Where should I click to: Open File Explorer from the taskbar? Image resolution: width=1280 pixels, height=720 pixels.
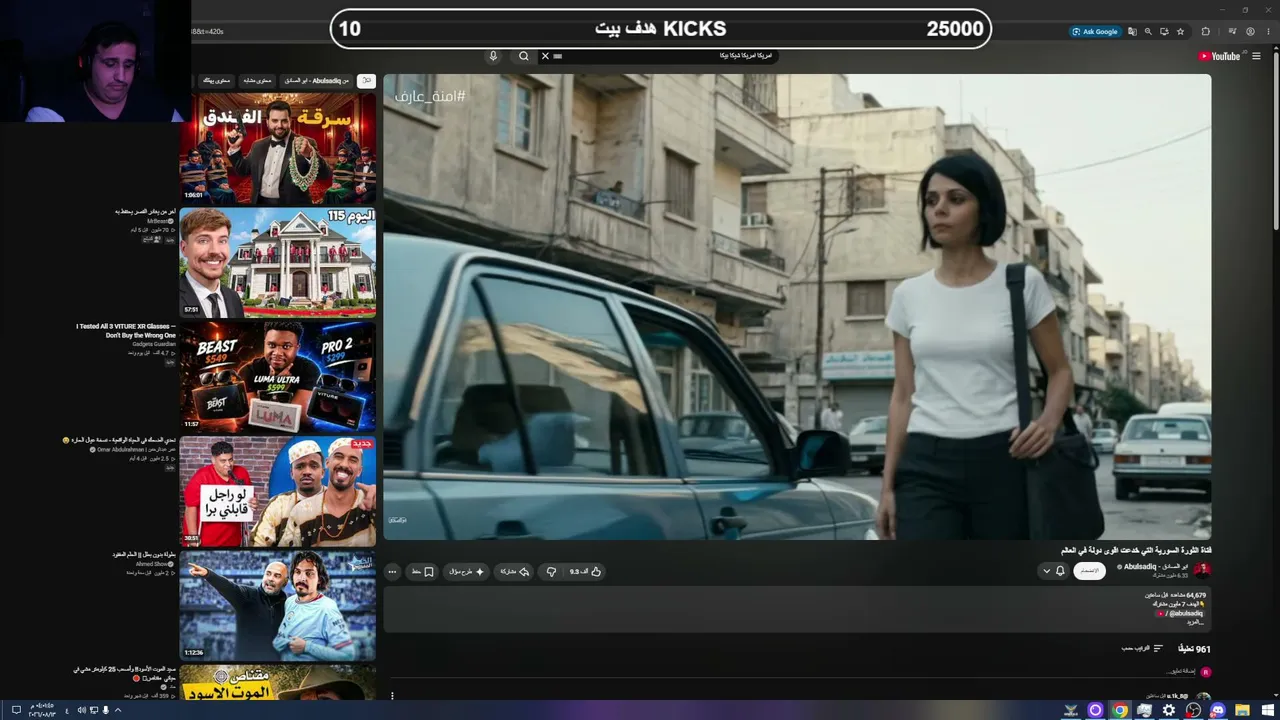pyautogui.click(x=1242, y=710)
